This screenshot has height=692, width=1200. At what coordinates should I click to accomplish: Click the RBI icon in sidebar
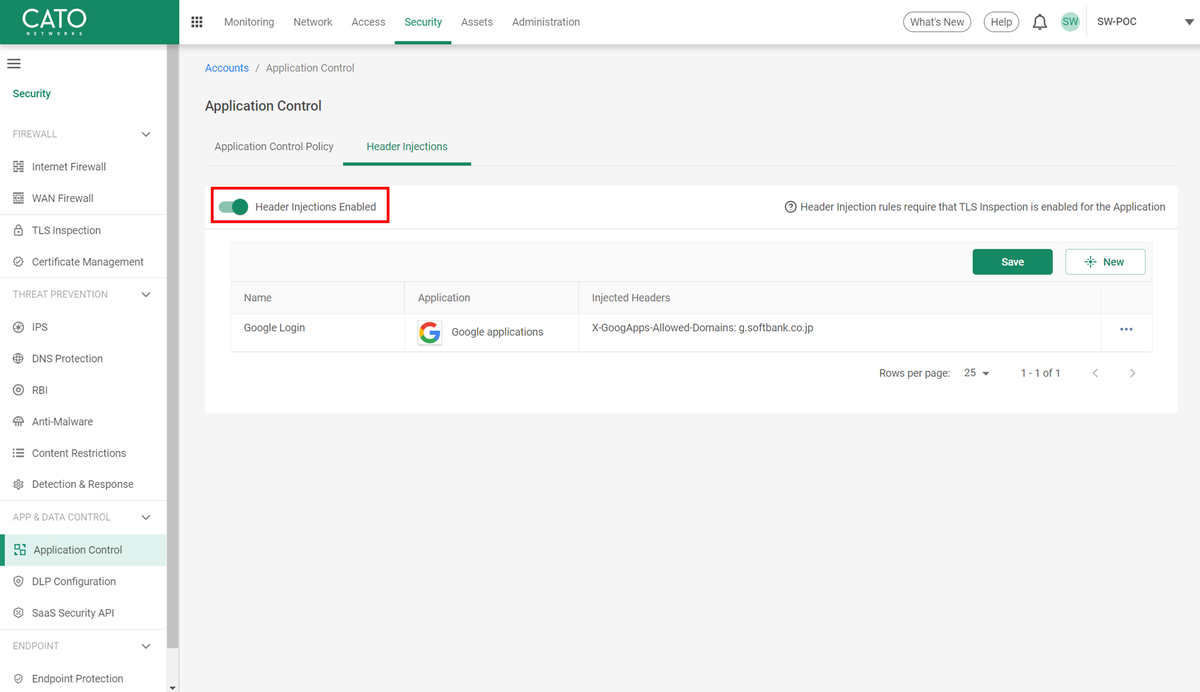pyautogui.click(x=18, y=390)
